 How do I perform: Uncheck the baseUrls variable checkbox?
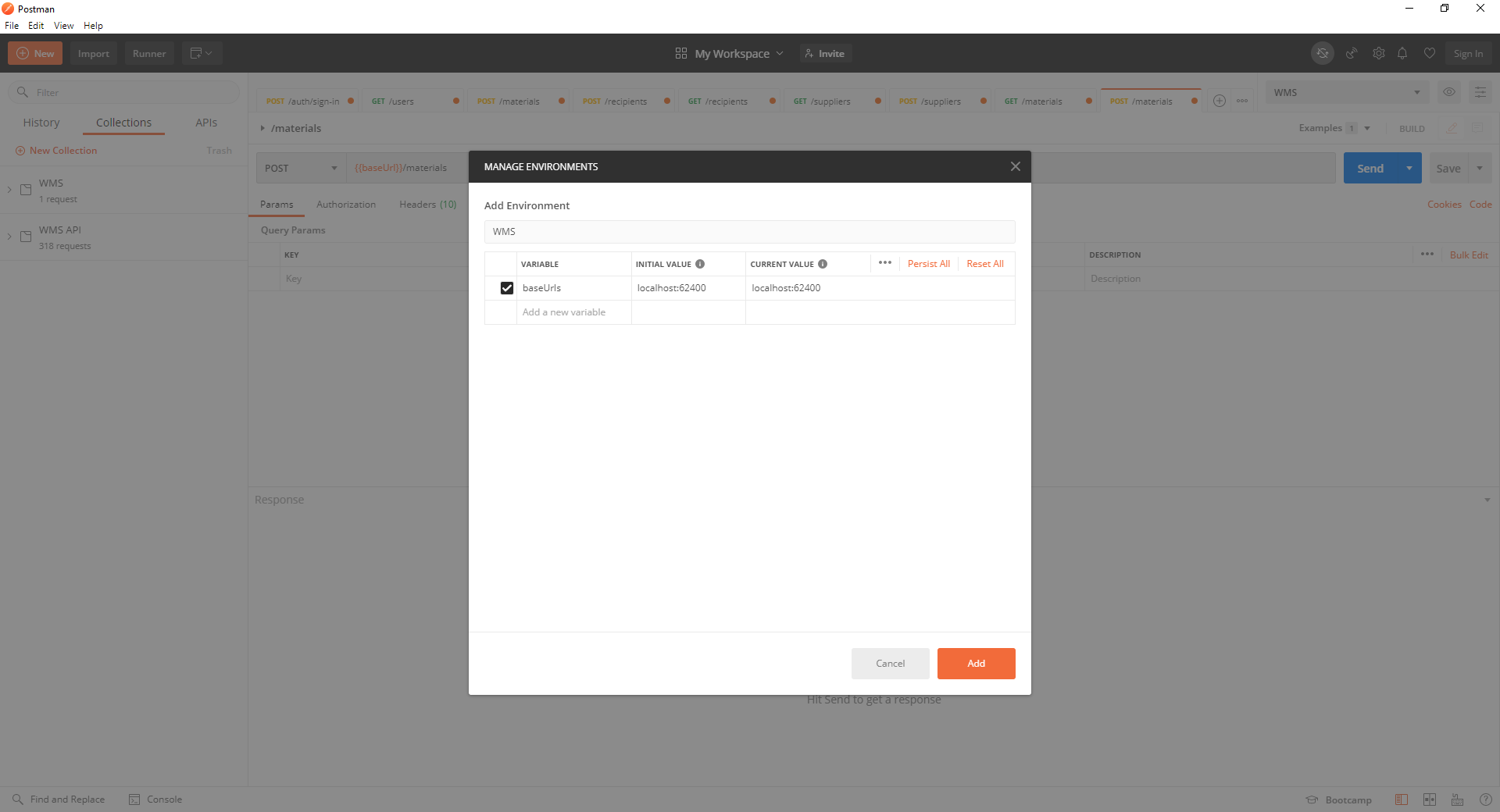coord(507,288)
